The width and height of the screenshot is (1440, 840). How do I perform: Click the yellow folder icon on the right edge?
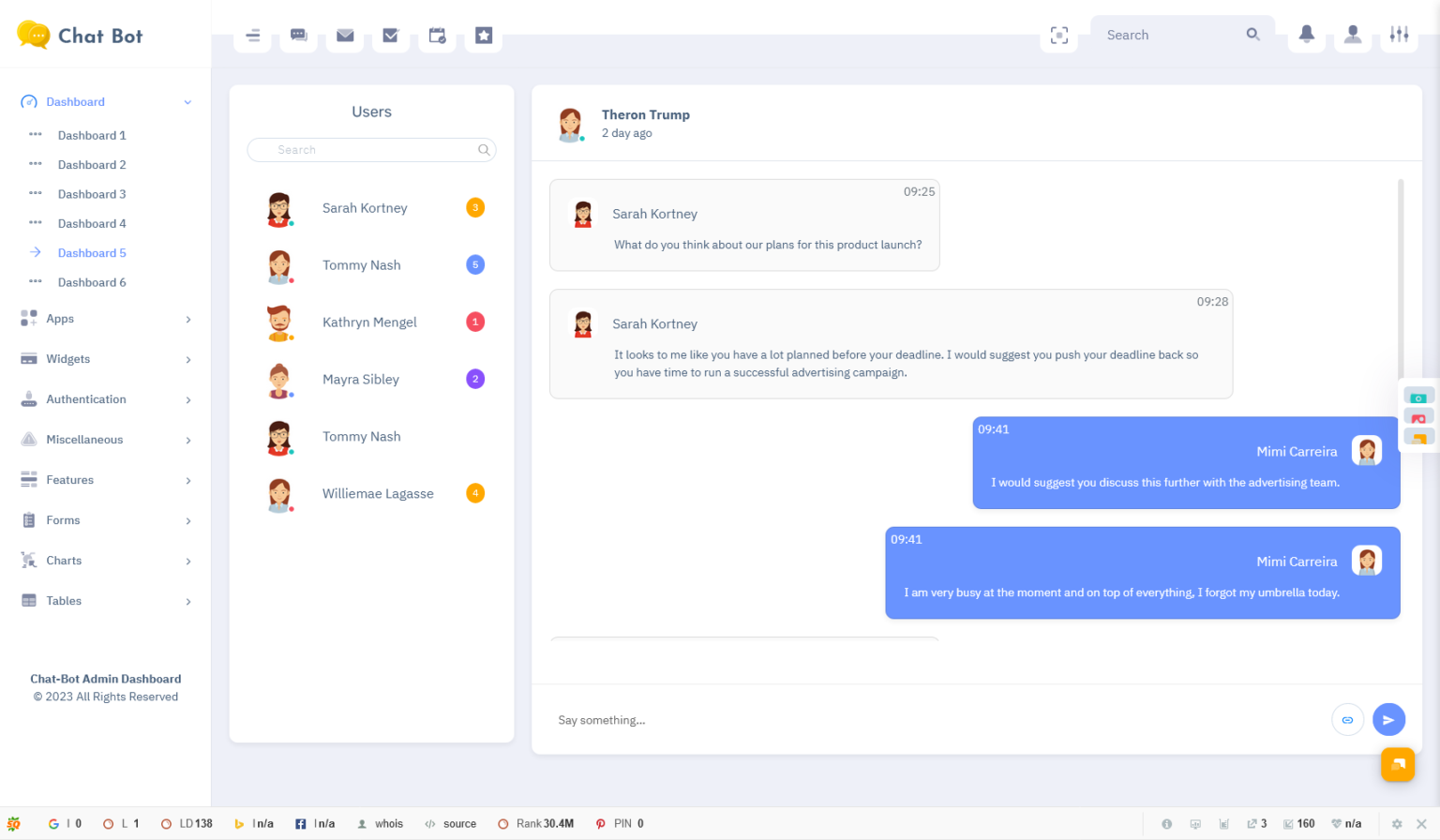click(1418, 437)
